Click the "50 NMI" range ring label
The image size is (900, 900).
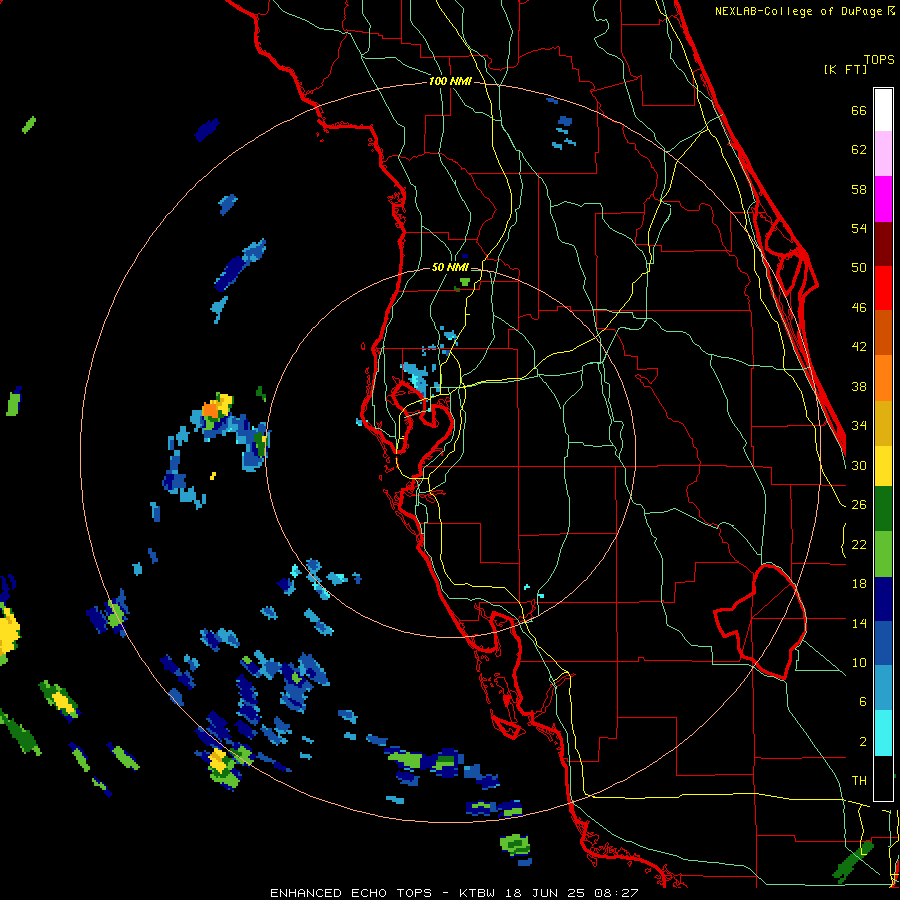pos(450,267)
